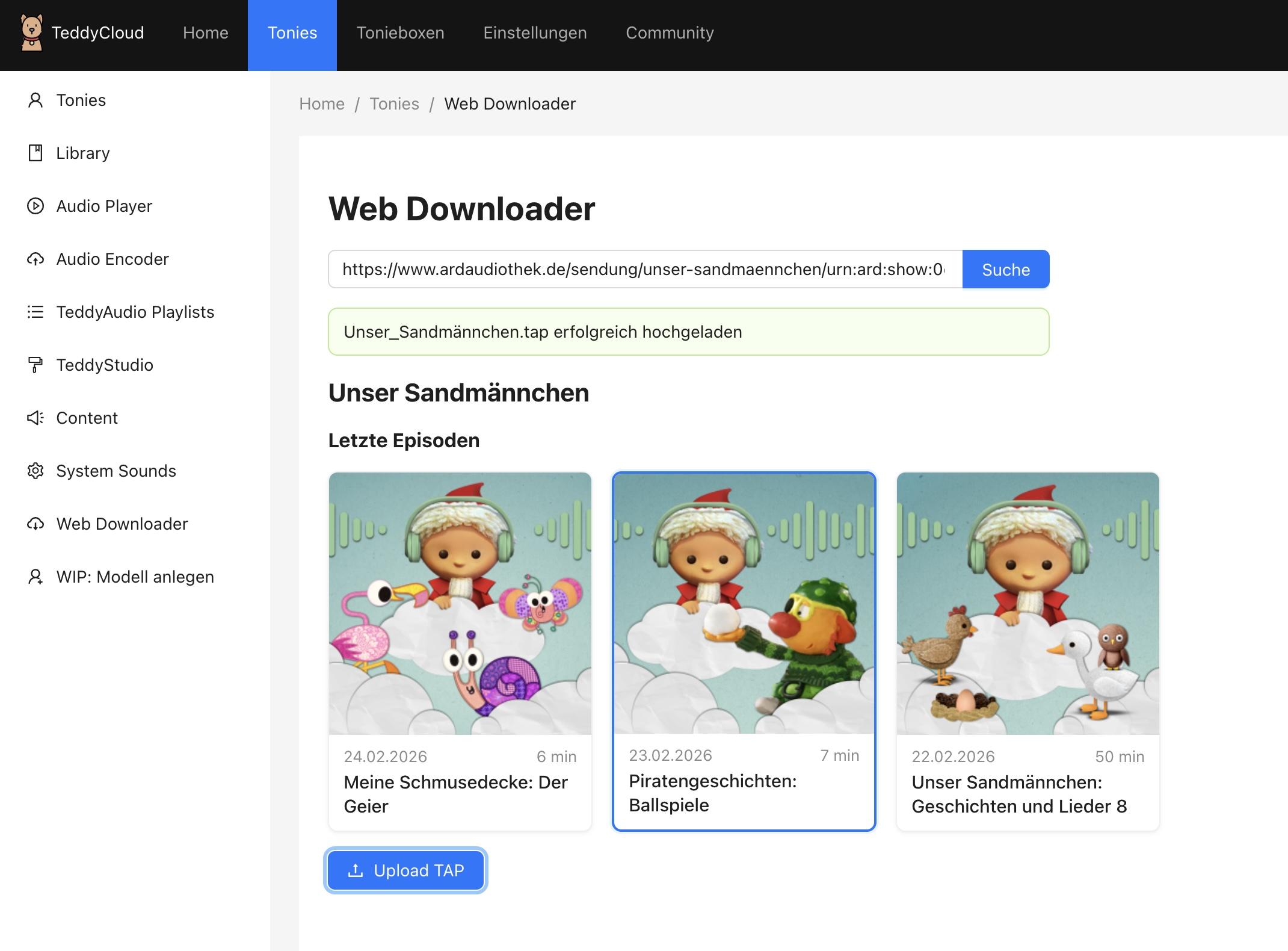The height and width of the screenshot is (951, 1288).
Task: Click the WIP: Modell anlegen user-add icon
Action: pyautogui.click(x=35, y=577)
